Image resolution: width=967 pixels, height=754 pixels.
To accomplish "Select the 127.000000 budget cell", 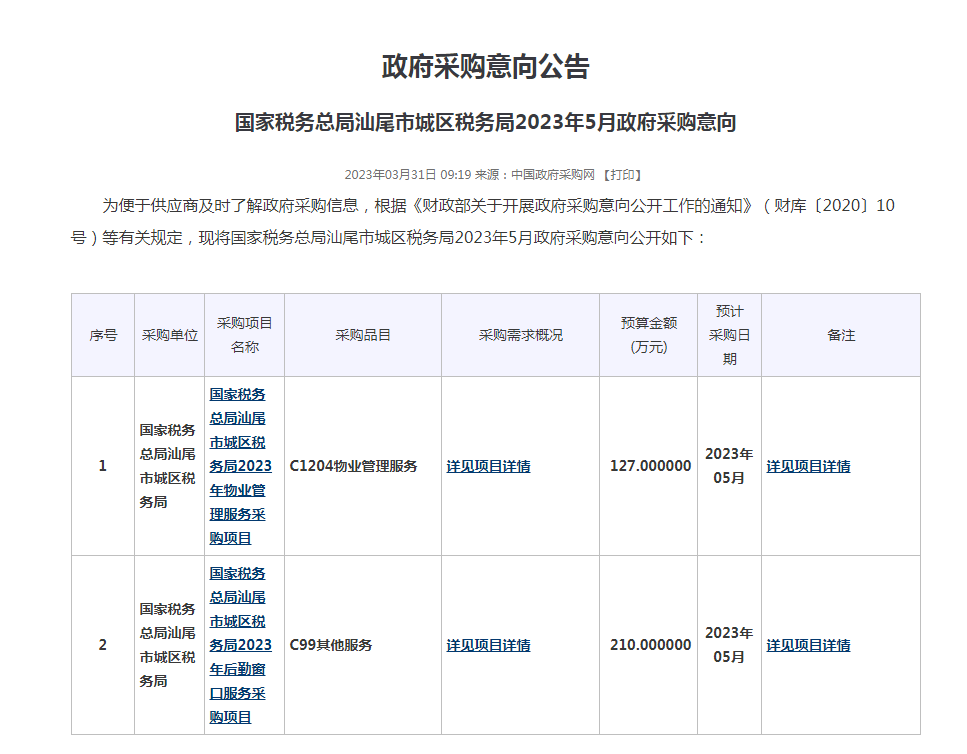I will [x=650, y=466].
